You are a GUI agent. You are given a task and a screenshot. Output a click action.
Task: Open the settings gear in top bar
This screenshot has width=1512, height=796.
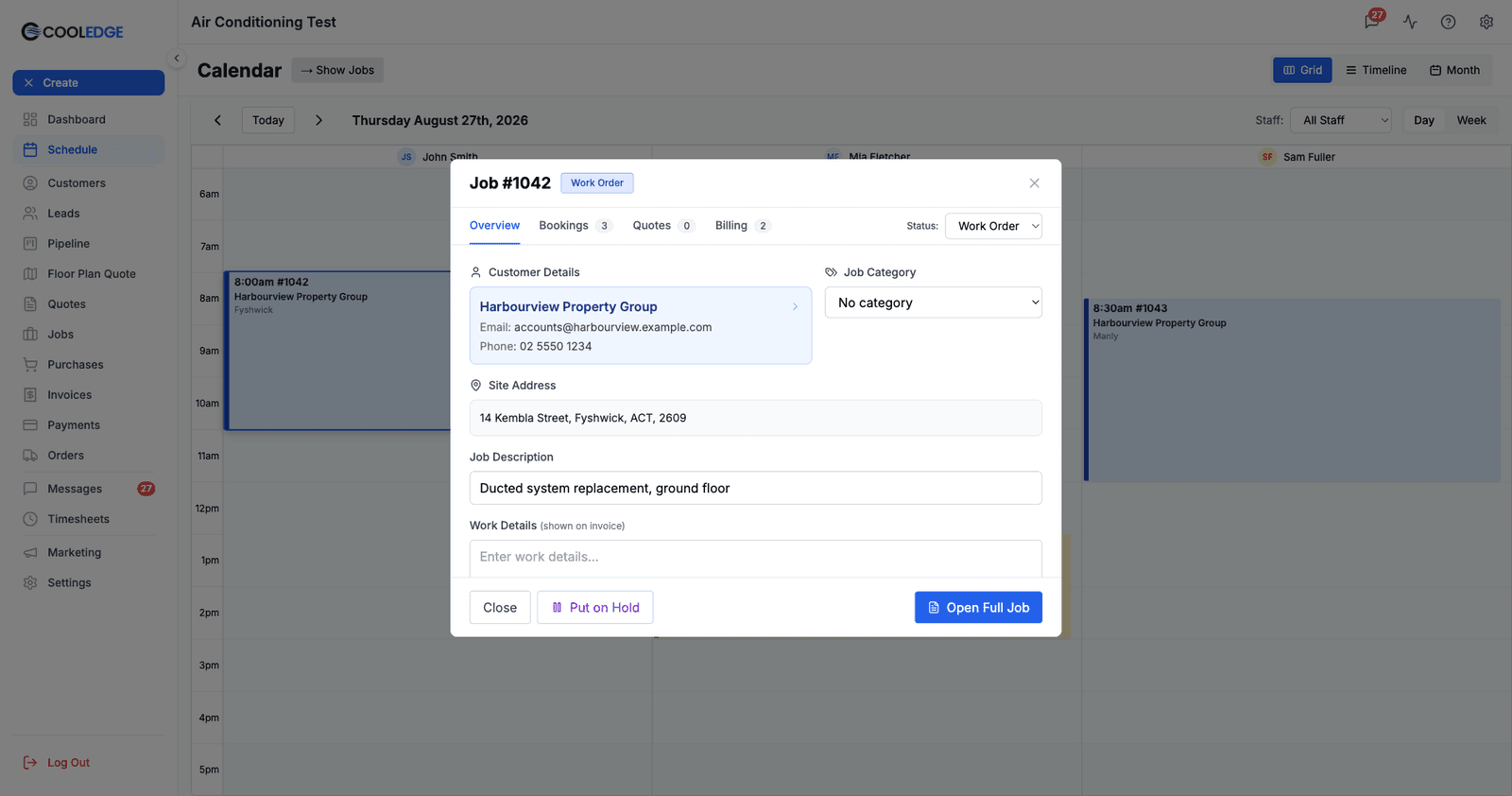tap(1486, 22)
